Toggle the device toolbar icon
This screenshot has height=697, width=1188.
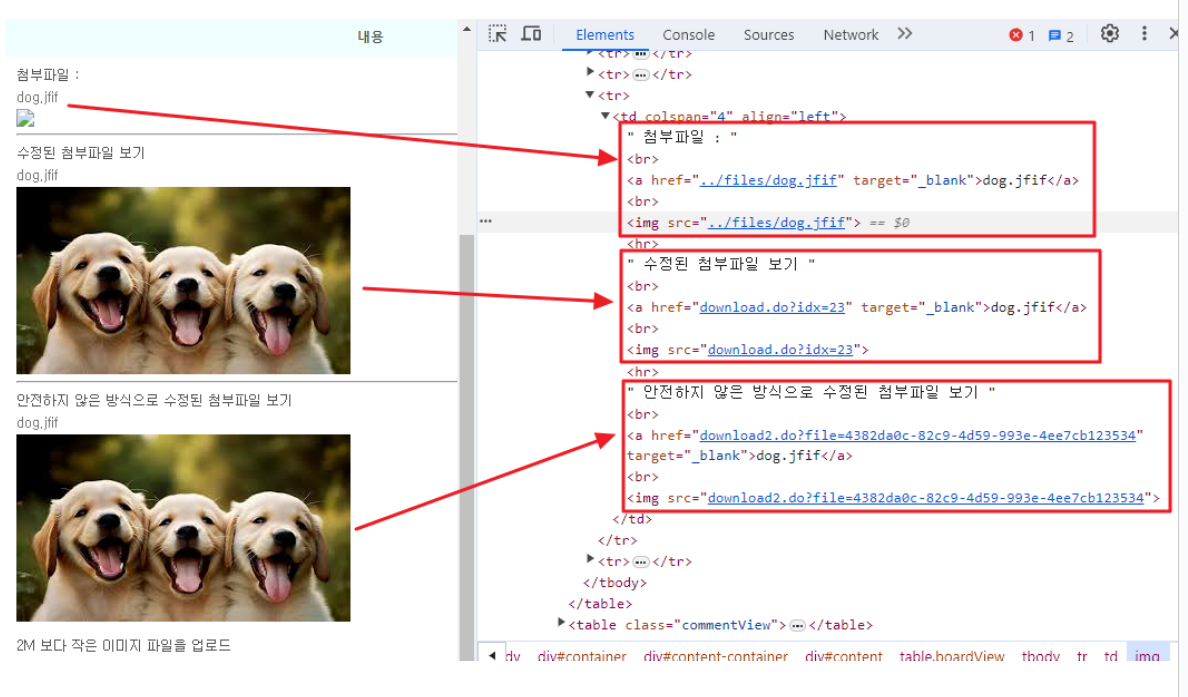pyautogui.click(x=531, y=34)
